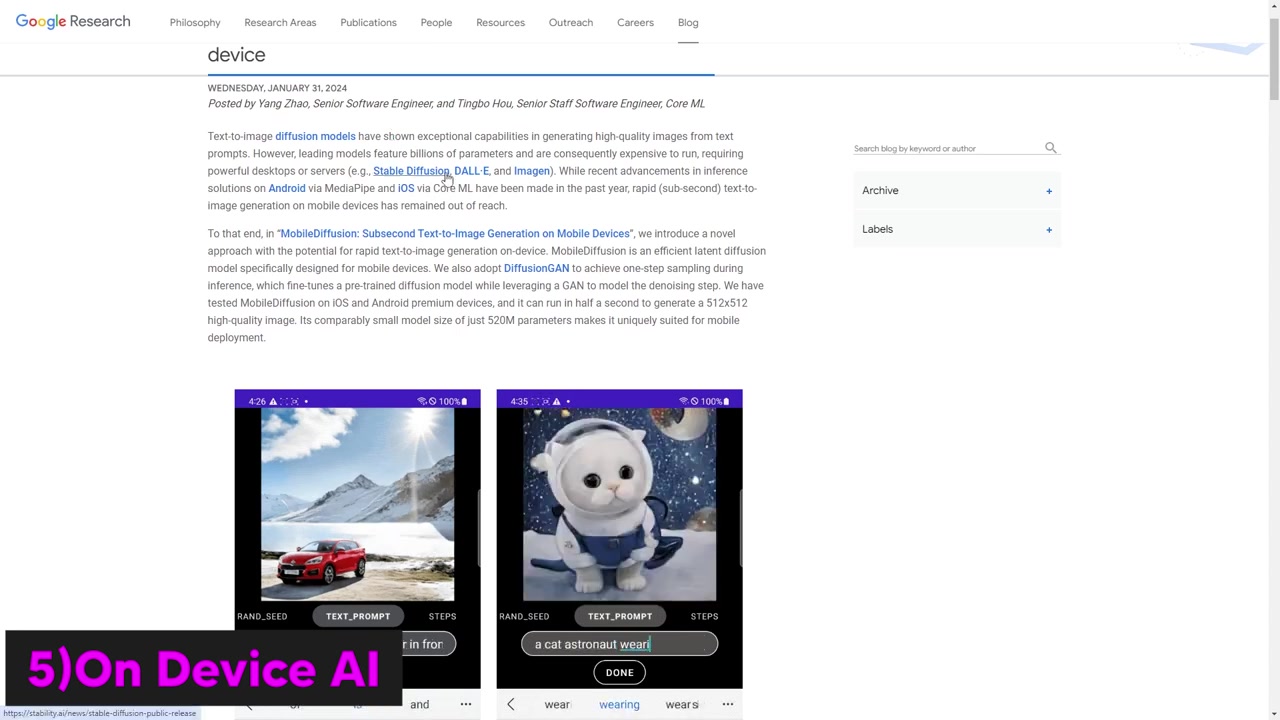The height and width of the screenshot is (720, 1280).
Task: Choose the 'wears' keyboard suggestion
Action: 682,705
